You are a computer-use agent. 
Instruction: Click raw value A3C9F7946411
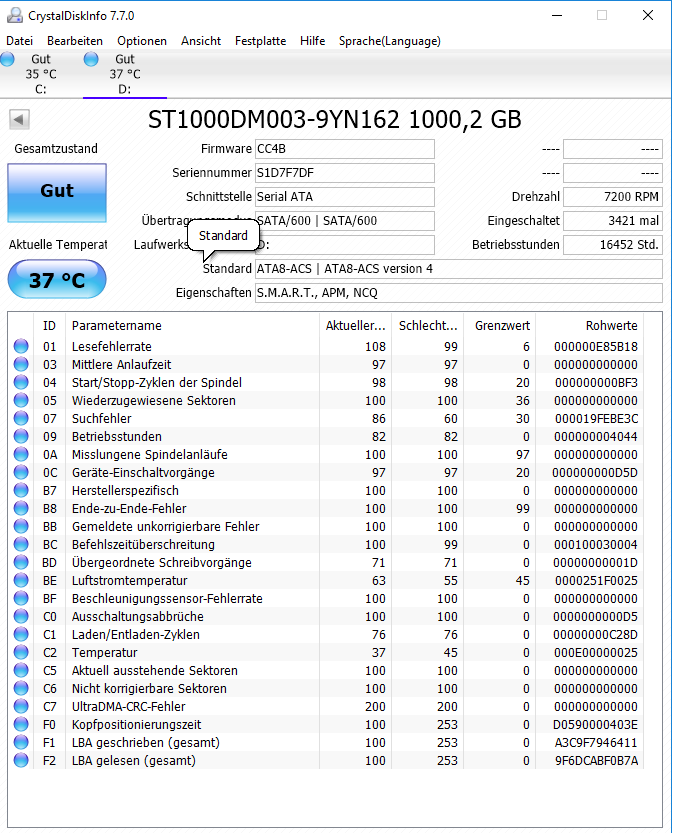[x=596, y=743]
